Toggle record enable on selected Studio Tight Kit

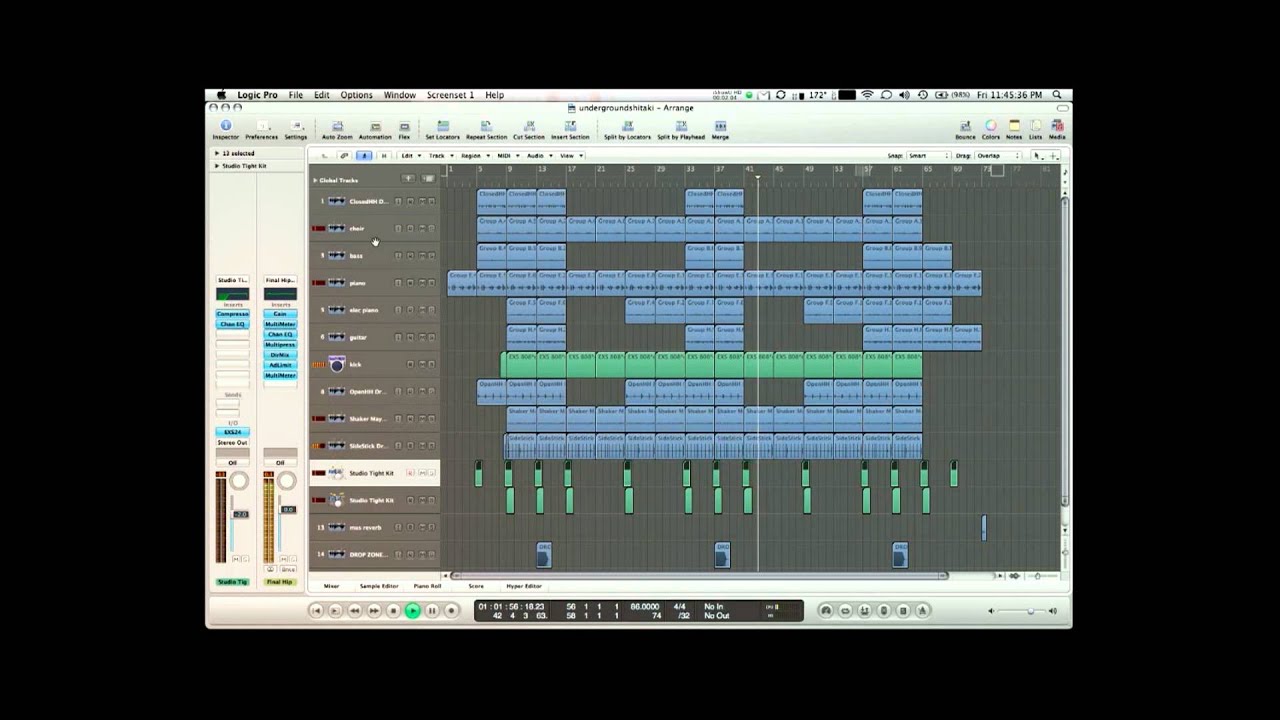[410, 473]
